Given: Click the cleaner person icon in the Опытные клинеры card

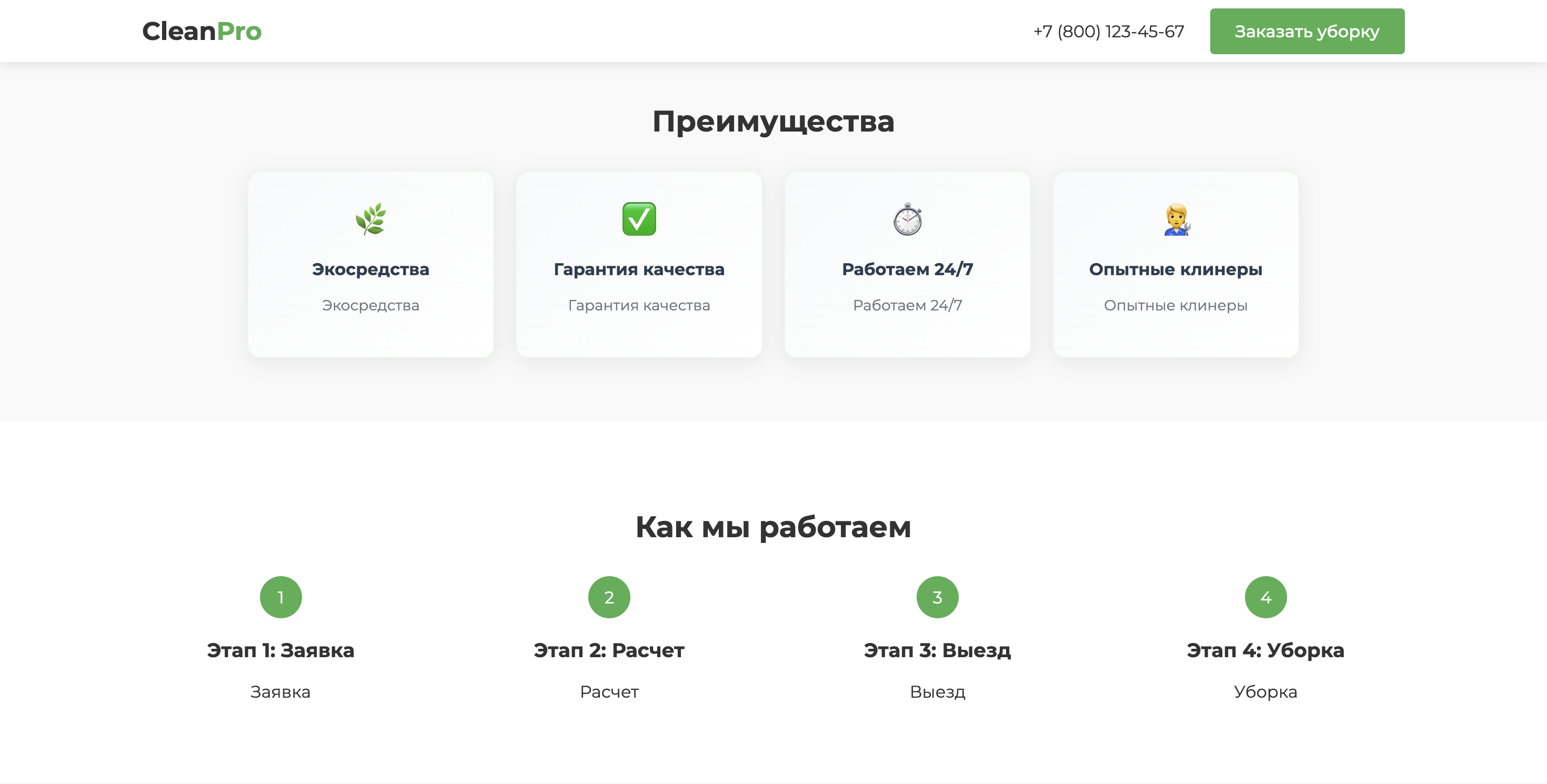Looking at the screenshot, I should pyautogui.click(x=1176, y=219).
